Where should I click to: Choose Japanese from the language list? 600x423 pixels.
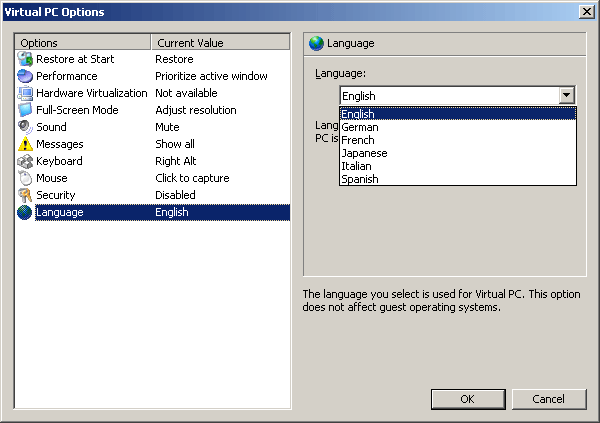pyautogui.click(x=458, y=153)
